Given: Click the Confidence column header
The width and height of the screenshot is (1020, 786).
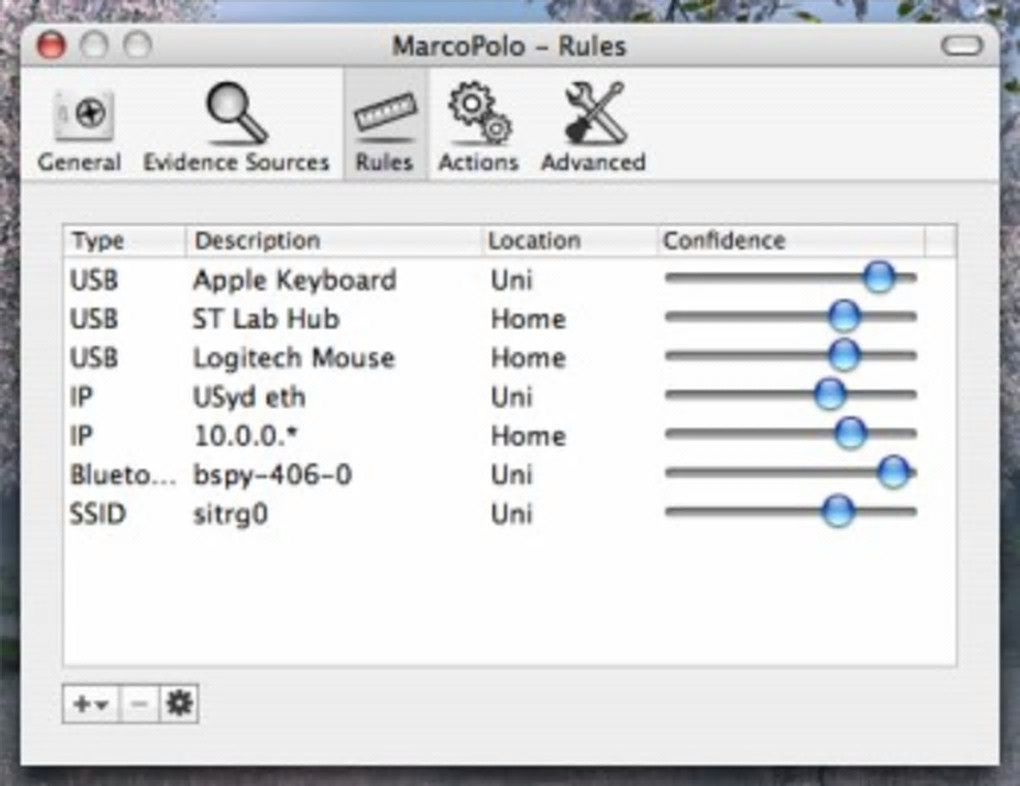Looking at the screenshot, I should coord(790,241).
